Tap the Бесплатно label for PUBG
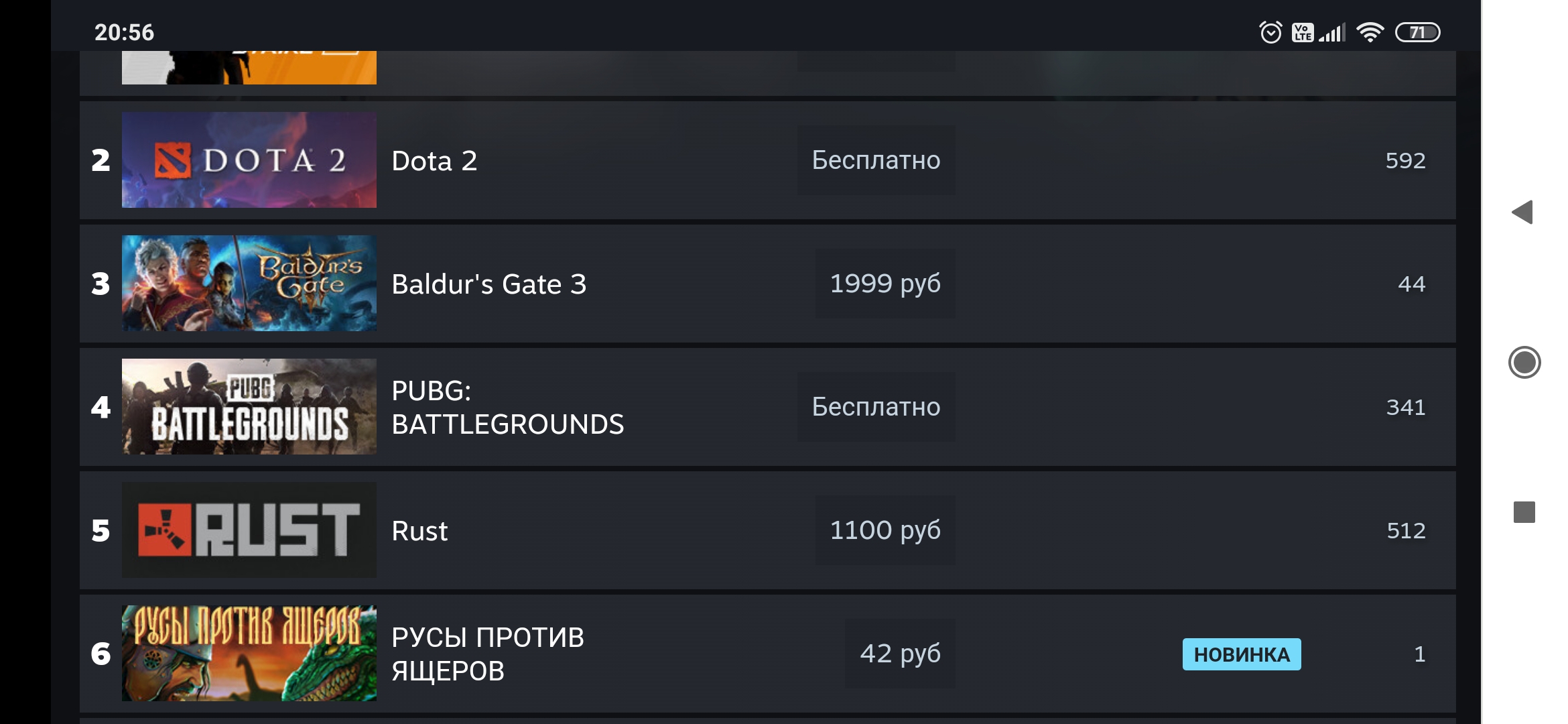 coord(876,407)
